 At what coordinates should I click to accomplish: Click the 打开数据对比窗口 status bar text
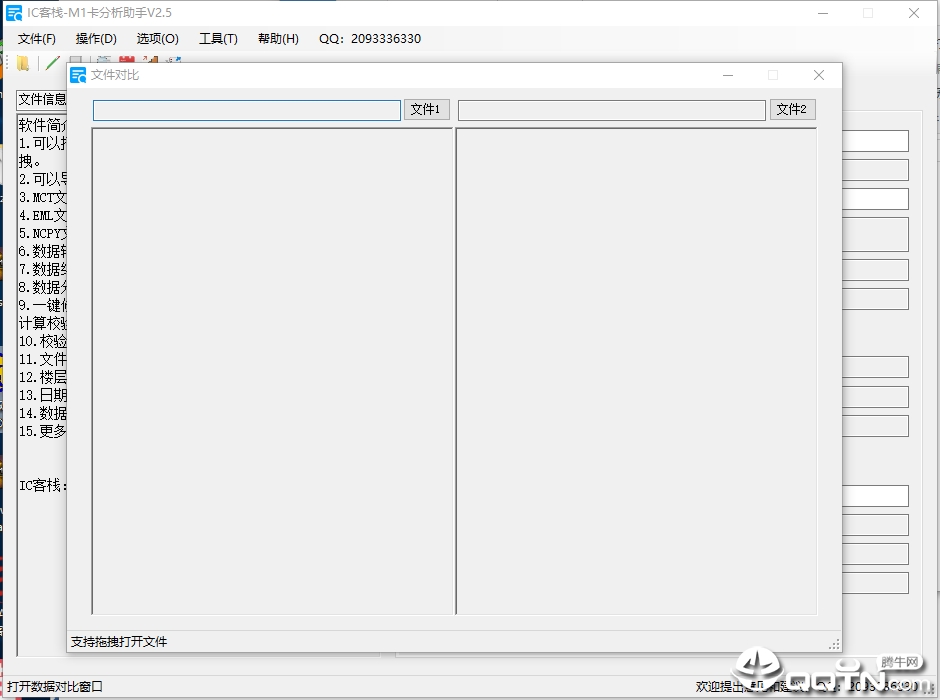[x=55, y=687]
